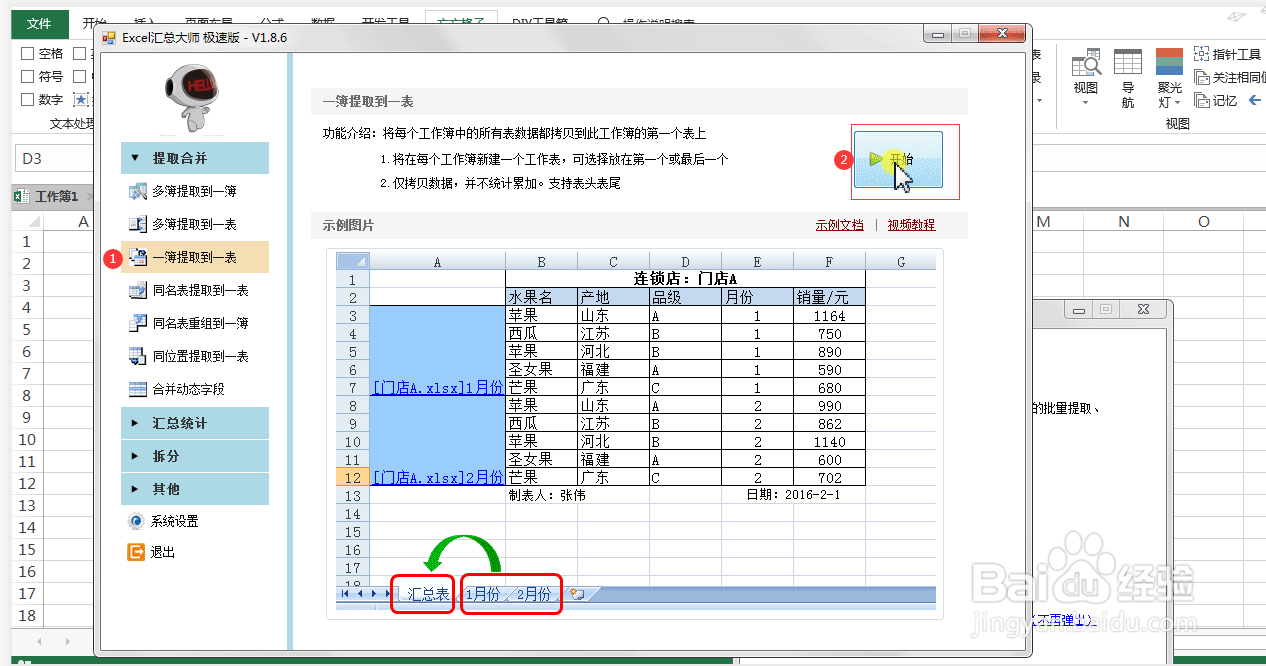Image resolution: width=1266 pixels, height=666 pixels.
Task: Enable the 空格 checkbox
Action: [27, 53]
